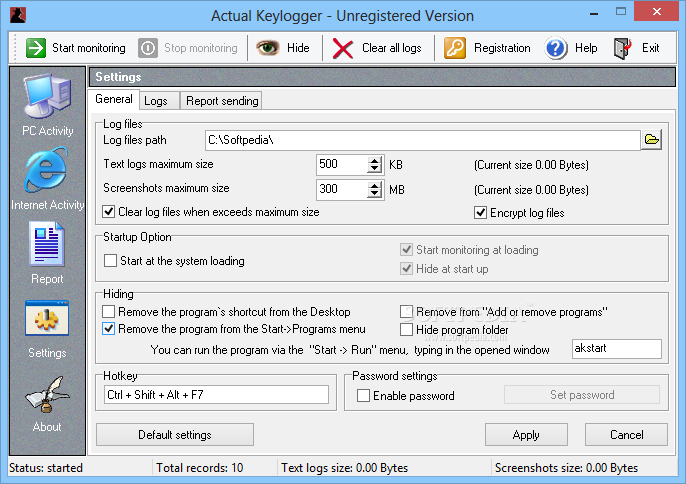Viewport: 686px width, 484px height.
Task: Select the General tab
Action: 114,99
